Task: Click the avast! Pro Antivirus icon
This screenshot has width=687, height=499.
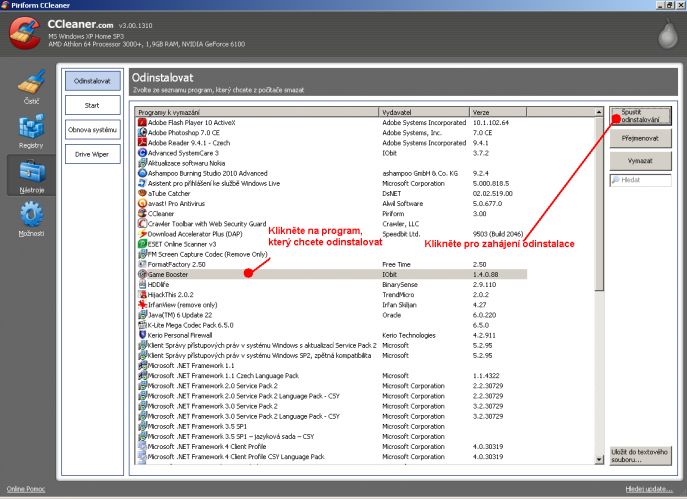Action: tap(142, 203)
